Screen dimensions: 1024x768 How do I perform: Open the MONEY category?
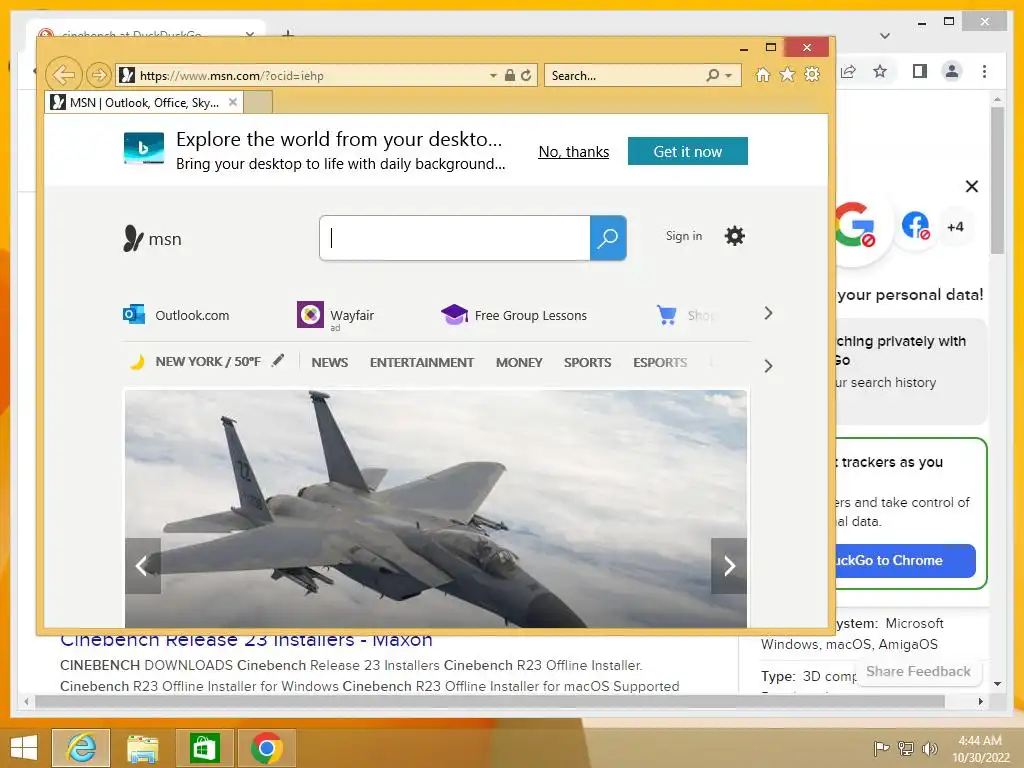pyautogui.click(x=519, y=362)
